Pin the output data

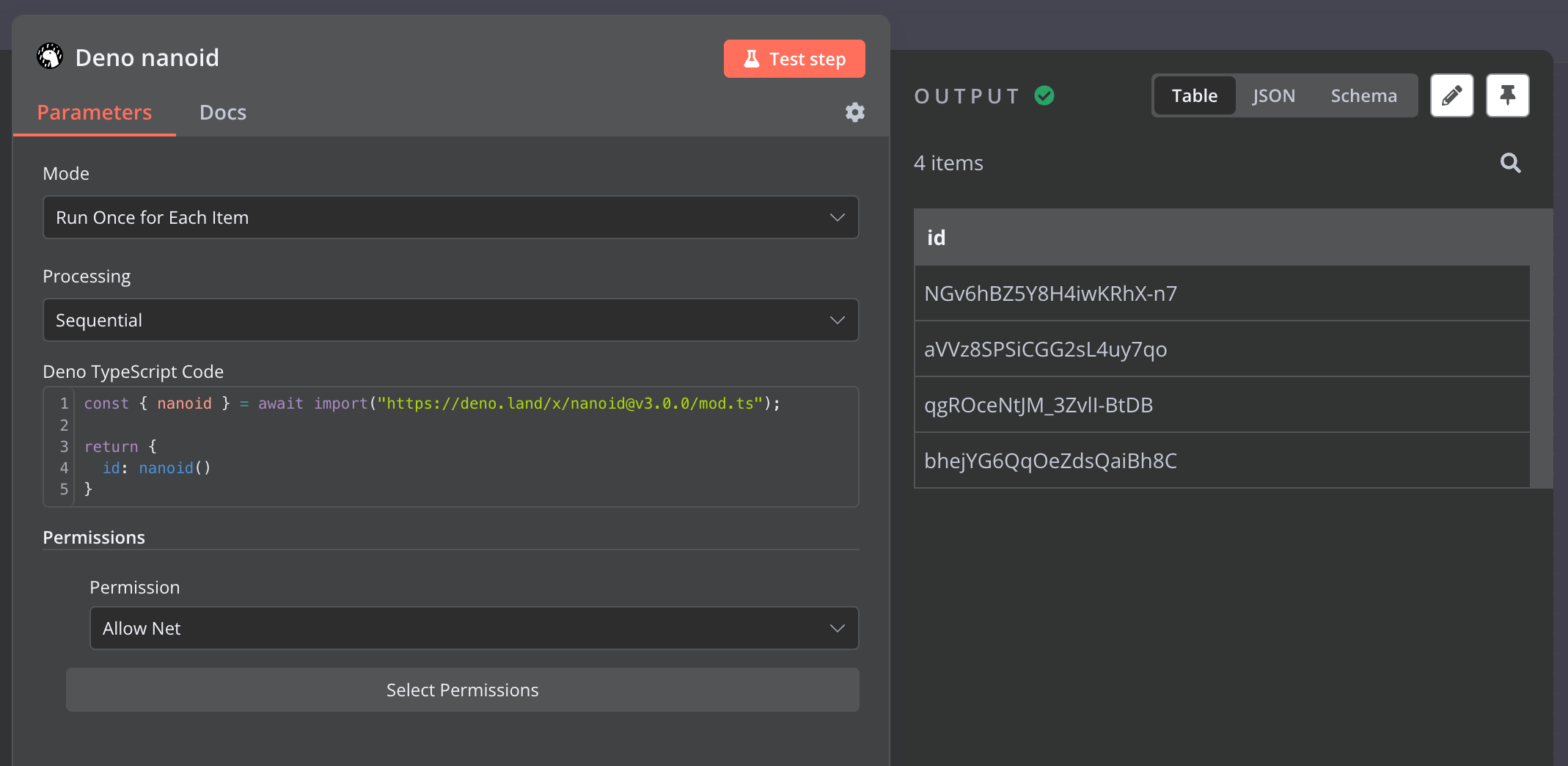pyautogui.click(x=1508, y=95)
